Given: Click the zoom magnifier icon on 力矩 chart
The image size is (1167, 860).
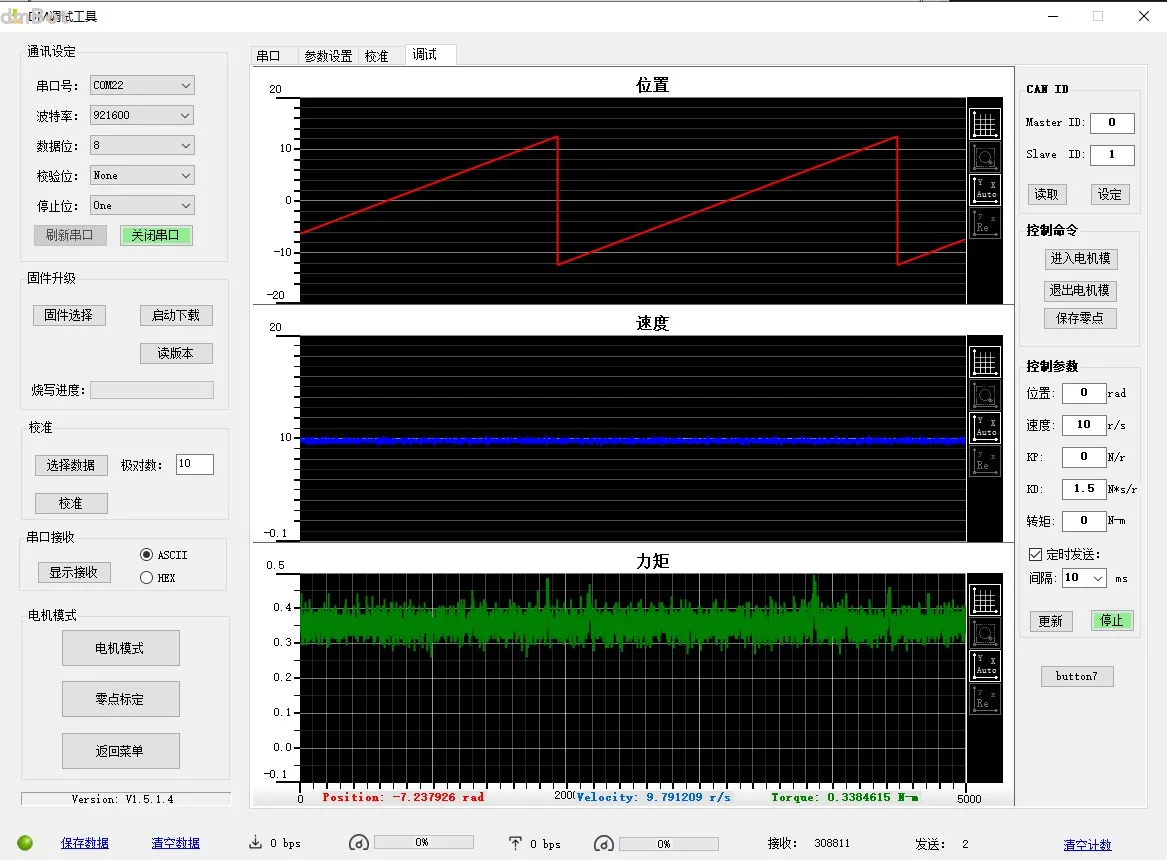Looking at the screenshot, I should click(x=984, y=633).
